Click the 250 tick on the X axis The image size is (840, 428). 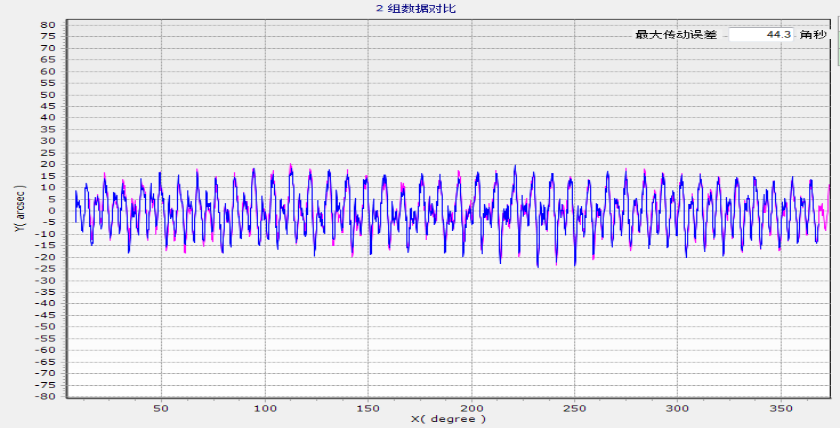575,407
